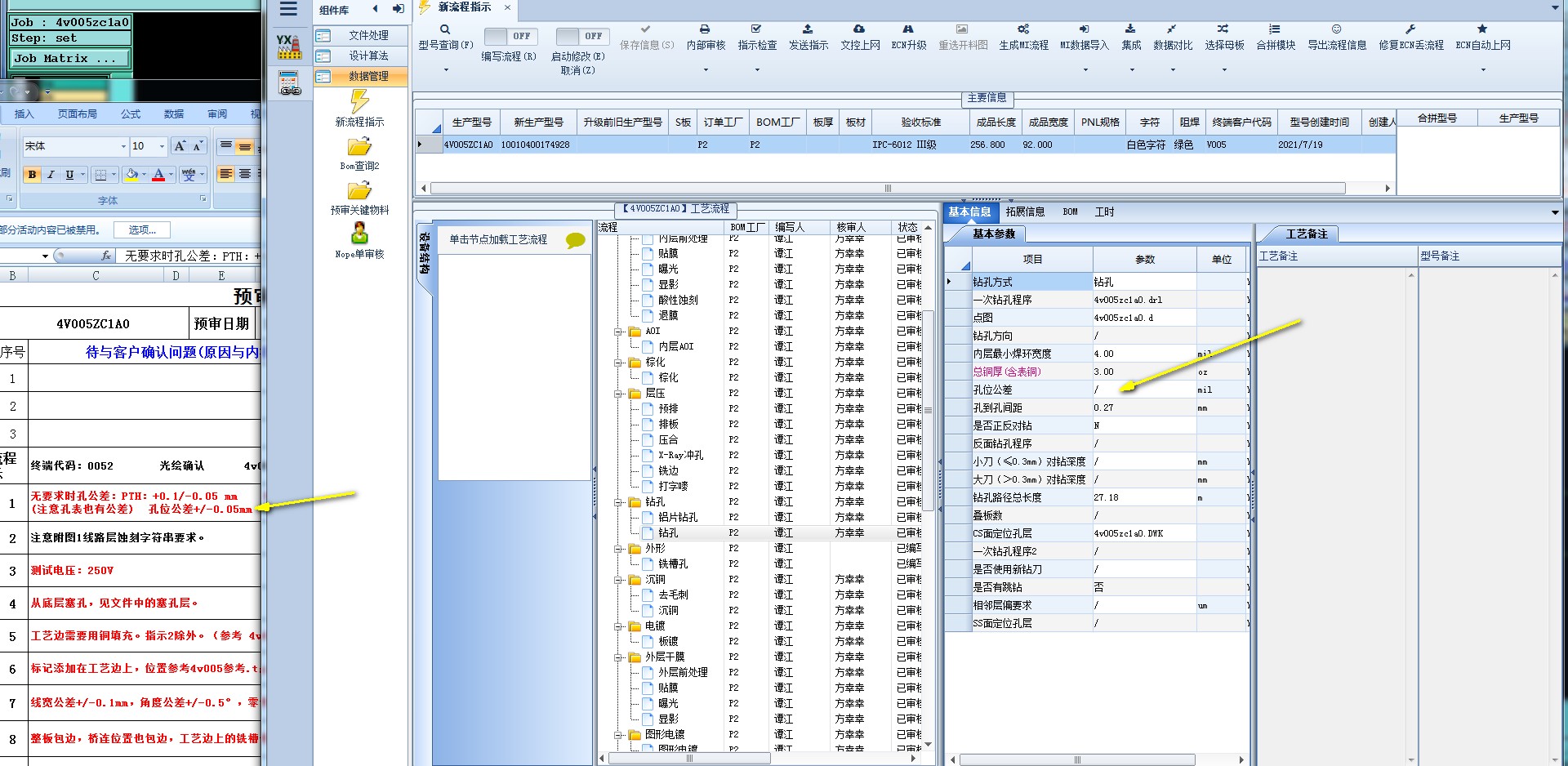Click the 保存信息 (S) button

point(647,38)
